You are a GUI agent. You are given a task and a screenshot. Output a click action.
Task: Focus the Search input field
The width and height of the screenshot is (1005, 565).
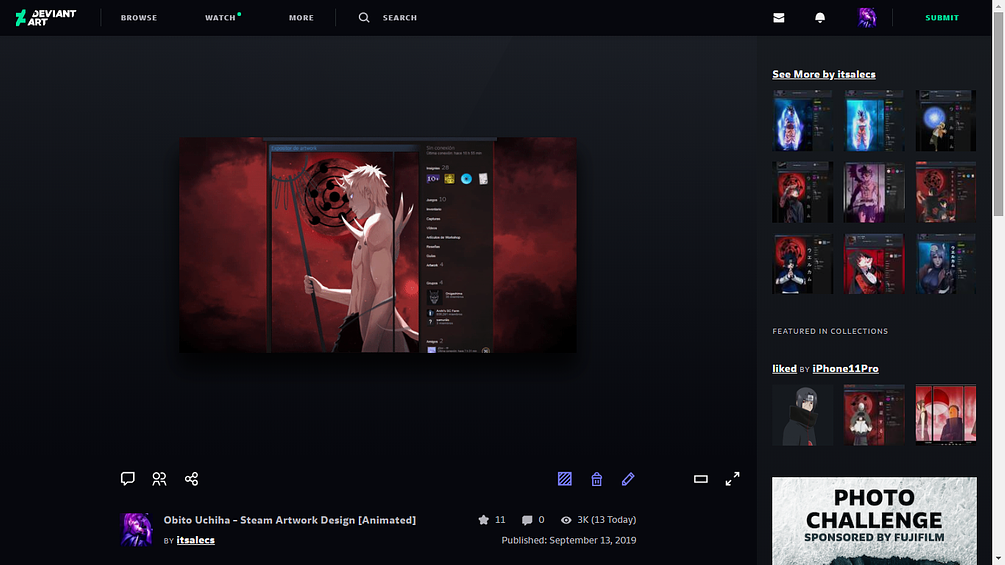[x=400, y=18]
